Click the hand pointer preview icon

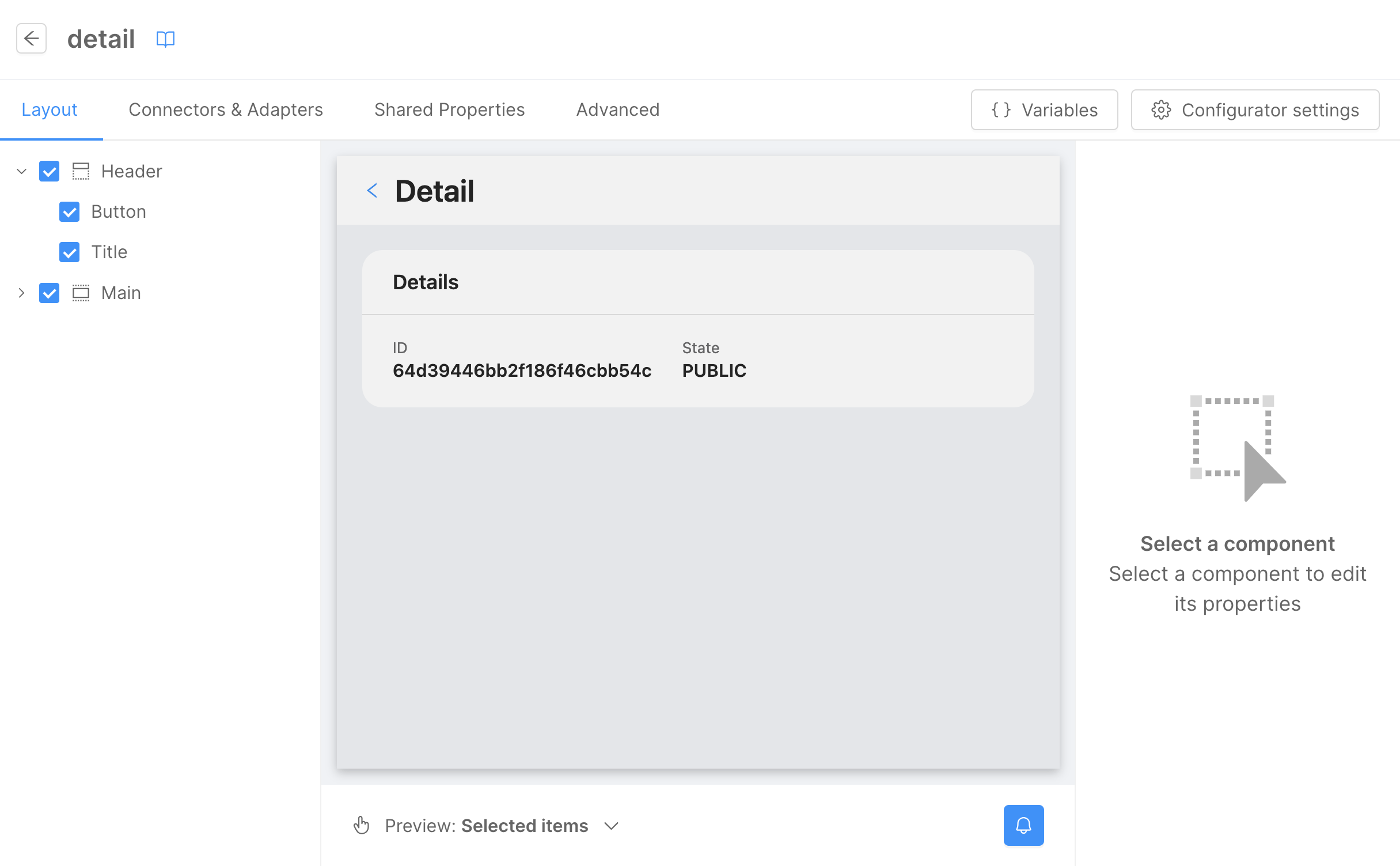coord(361,825)
